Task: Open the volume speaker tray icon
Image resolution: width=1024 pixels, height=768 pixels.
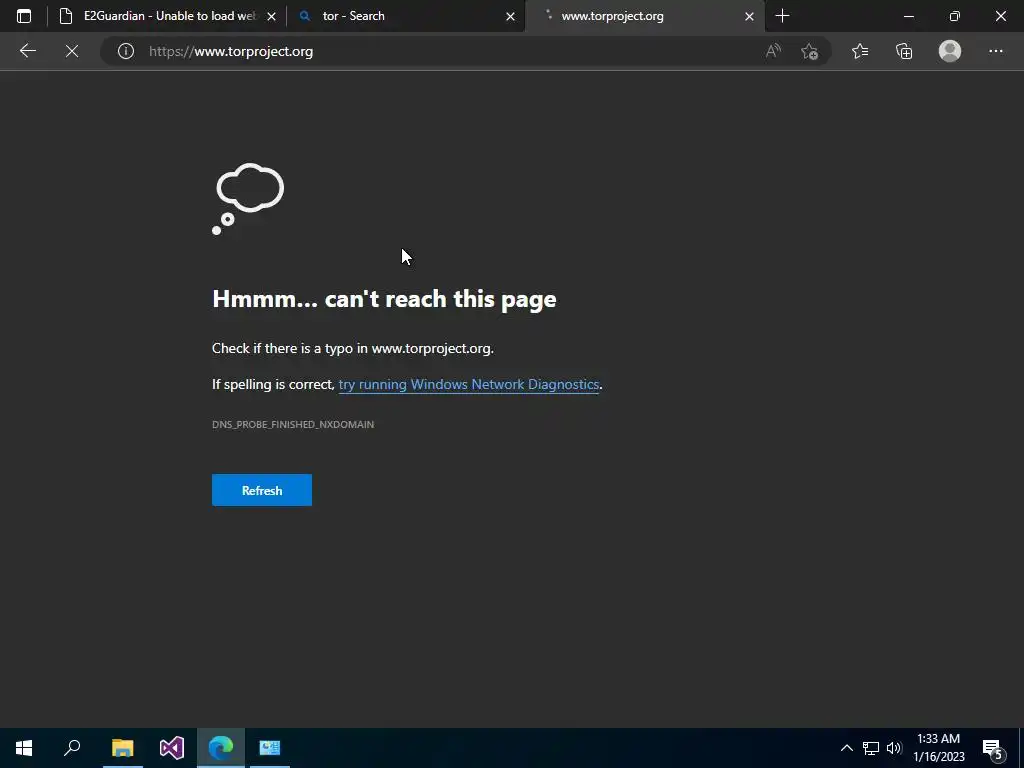Action: click(x=894, y=748)
